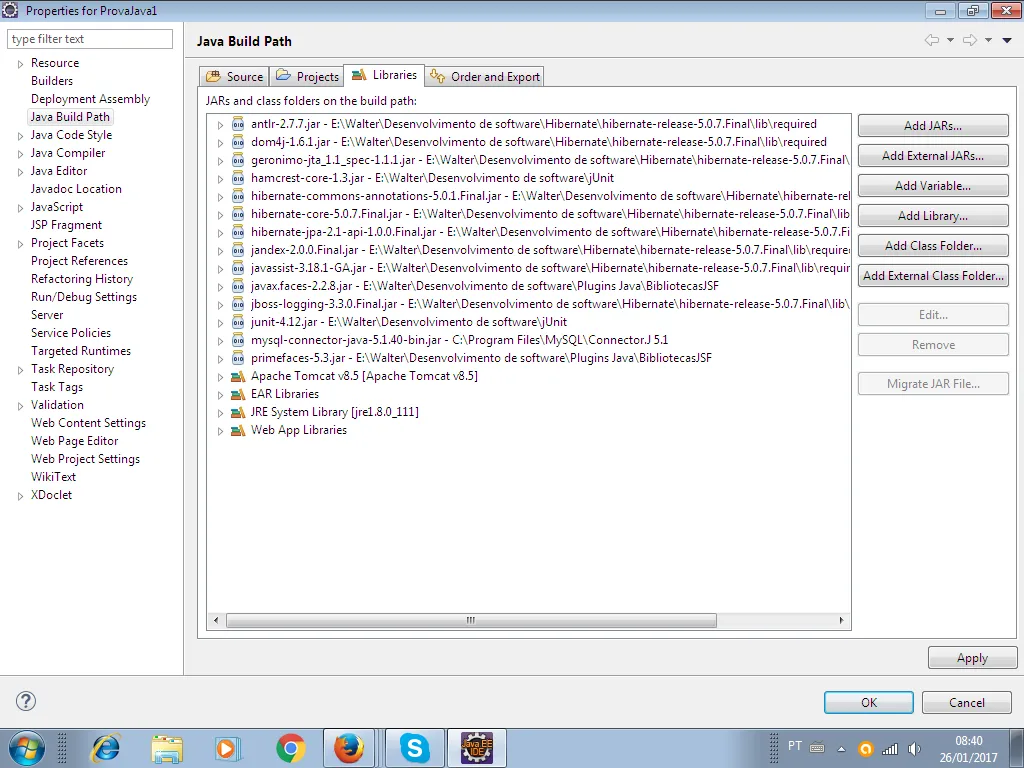Select Targeted Runtimes in the sidebar
Screen dimensions: 1024x768
click(81, 351)
